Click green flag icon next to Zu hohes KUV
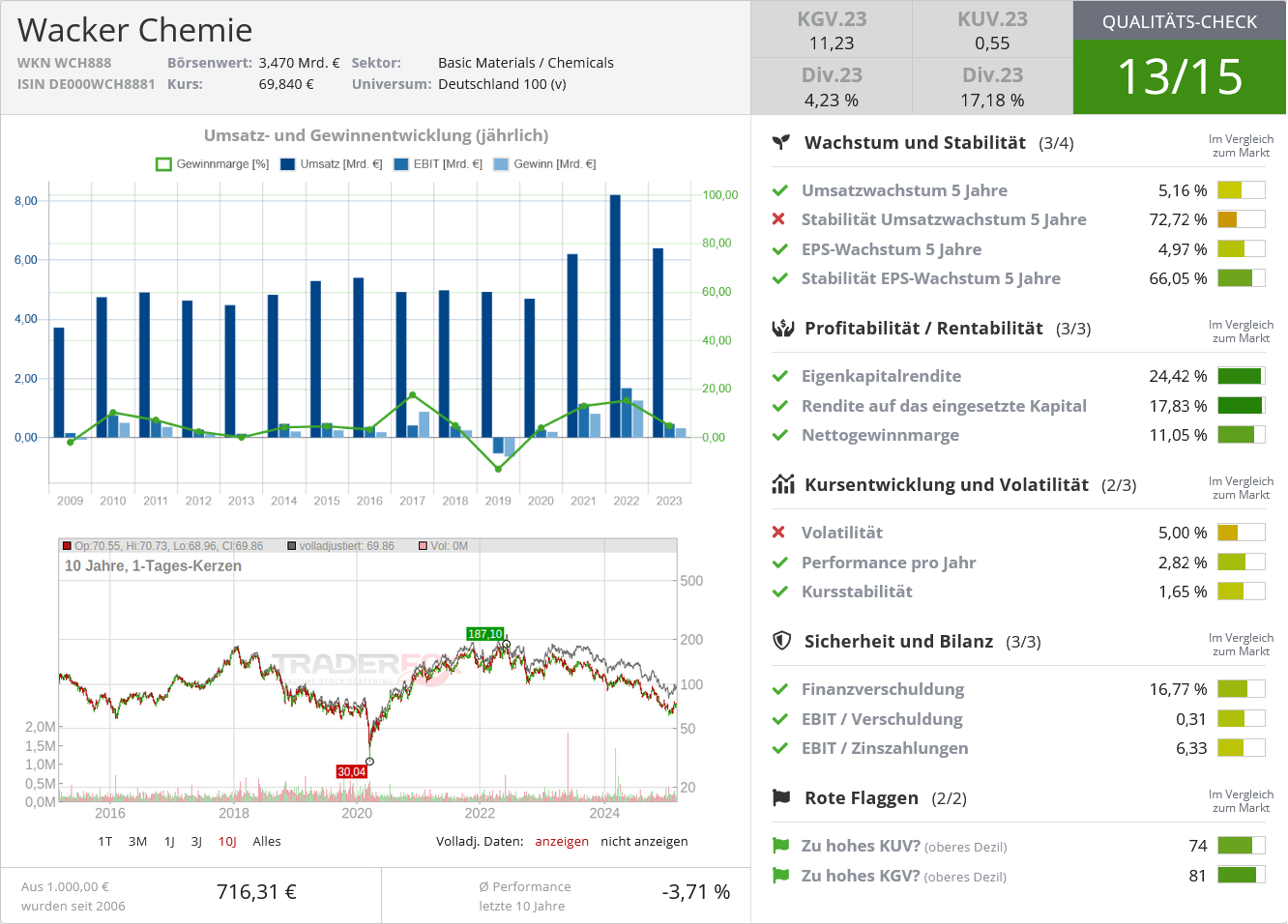 click(x=780, y=846)
